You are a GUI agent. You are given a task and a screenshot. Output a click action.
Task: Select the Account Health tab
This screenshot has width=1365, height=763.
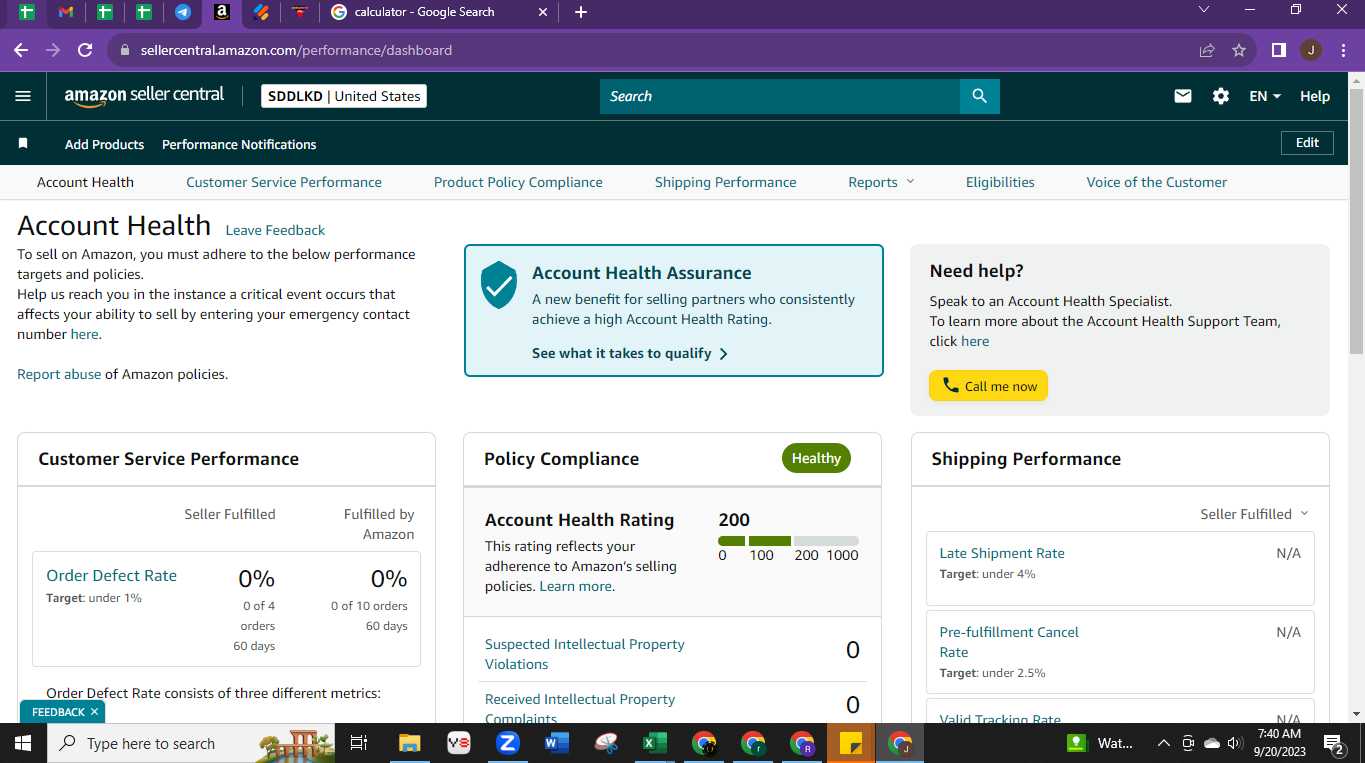coord(85,182)
